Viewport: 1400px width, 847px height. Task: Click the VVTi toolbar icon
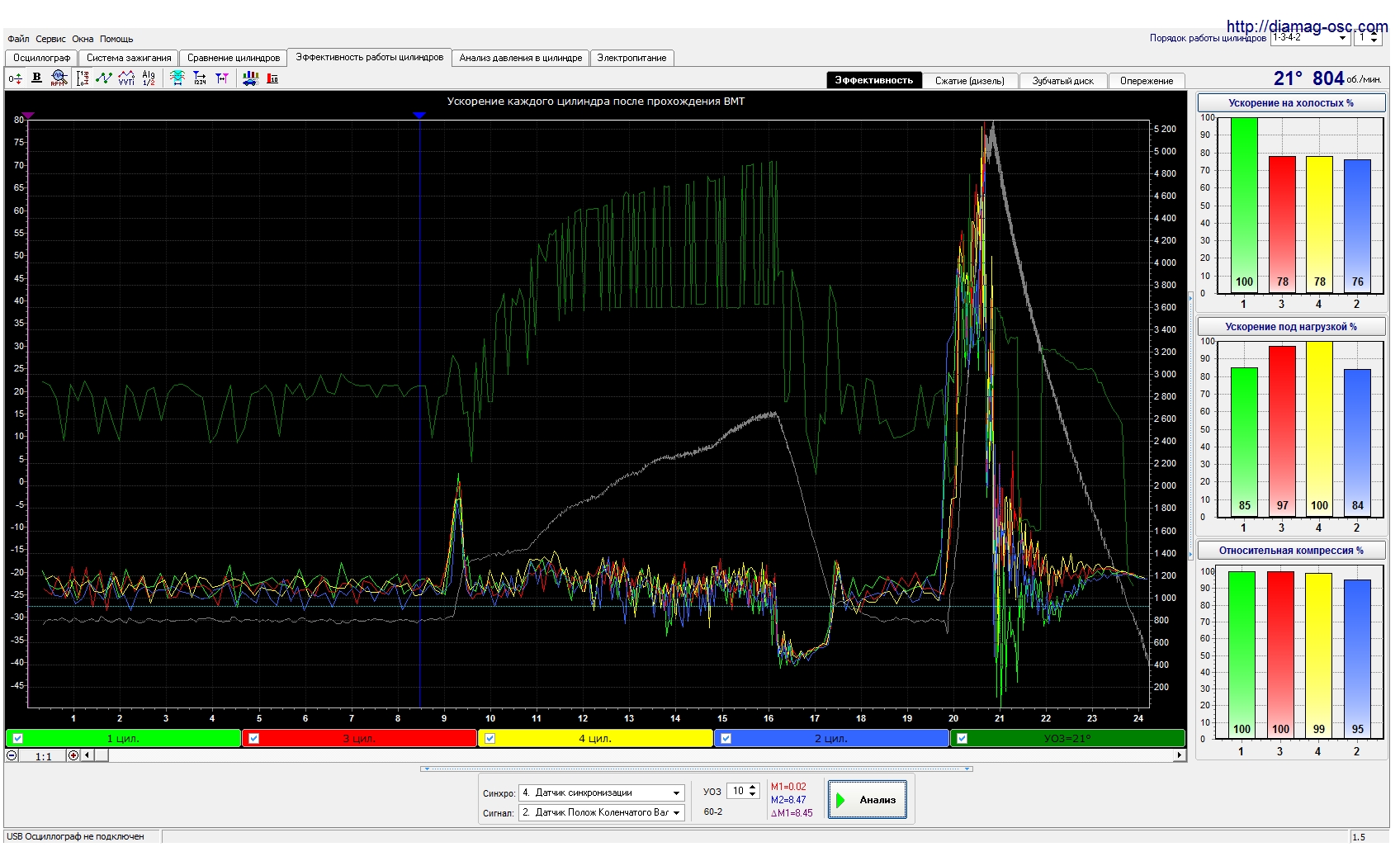pos(126,78)
